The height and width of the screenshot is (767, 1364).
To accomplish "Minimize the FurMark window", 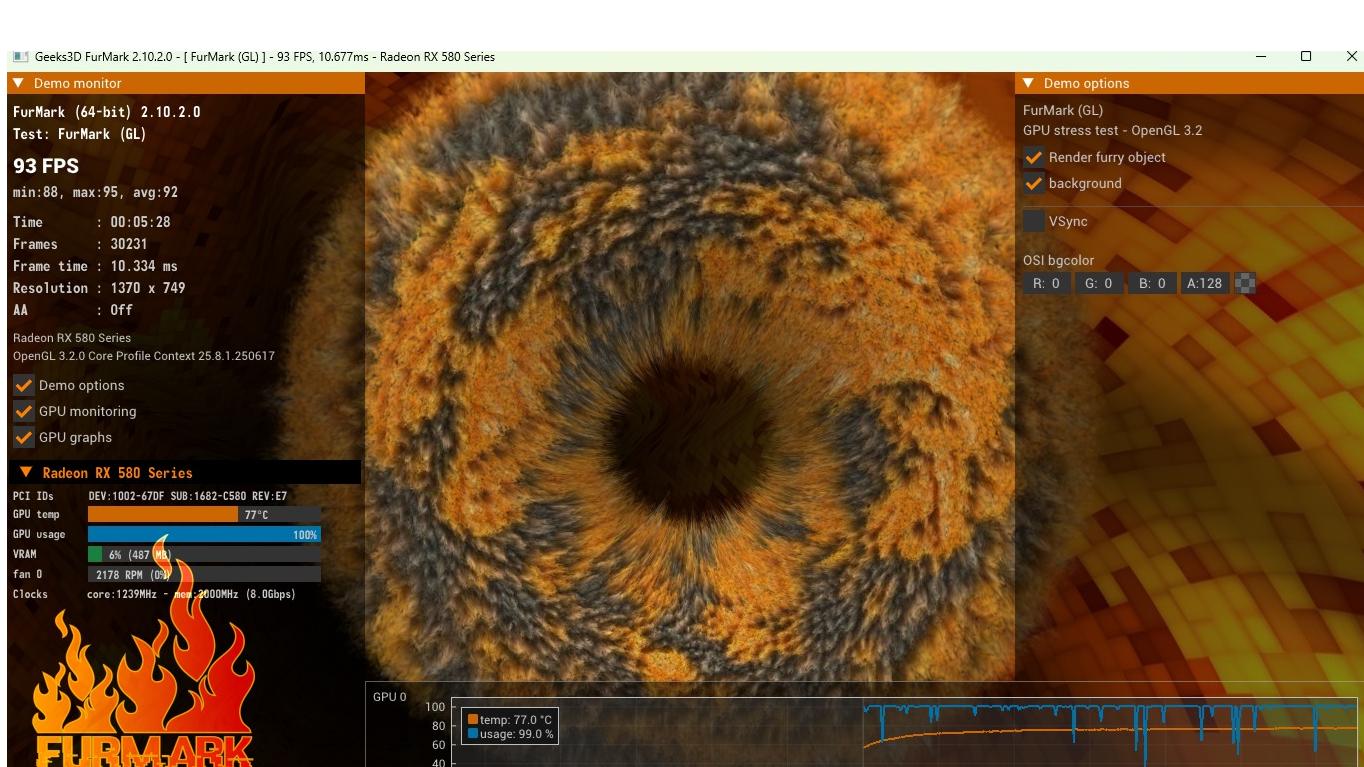I will 1260,57.
